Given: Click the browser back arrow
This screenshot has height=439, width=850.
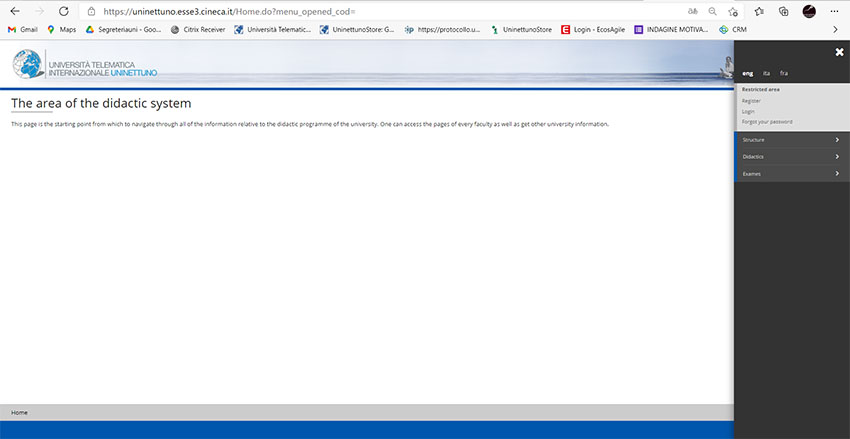Looking at the screenshot, I should pyautogui.click(x=15, y=11).
